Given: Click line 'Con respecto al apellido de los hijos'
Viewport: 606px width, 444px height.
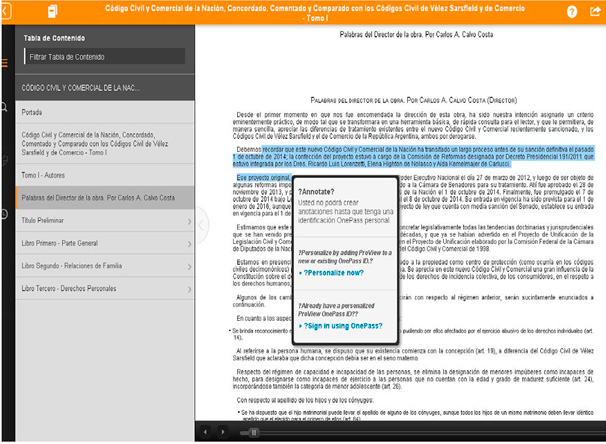Looking at the screenshot, I should point(305,400).
